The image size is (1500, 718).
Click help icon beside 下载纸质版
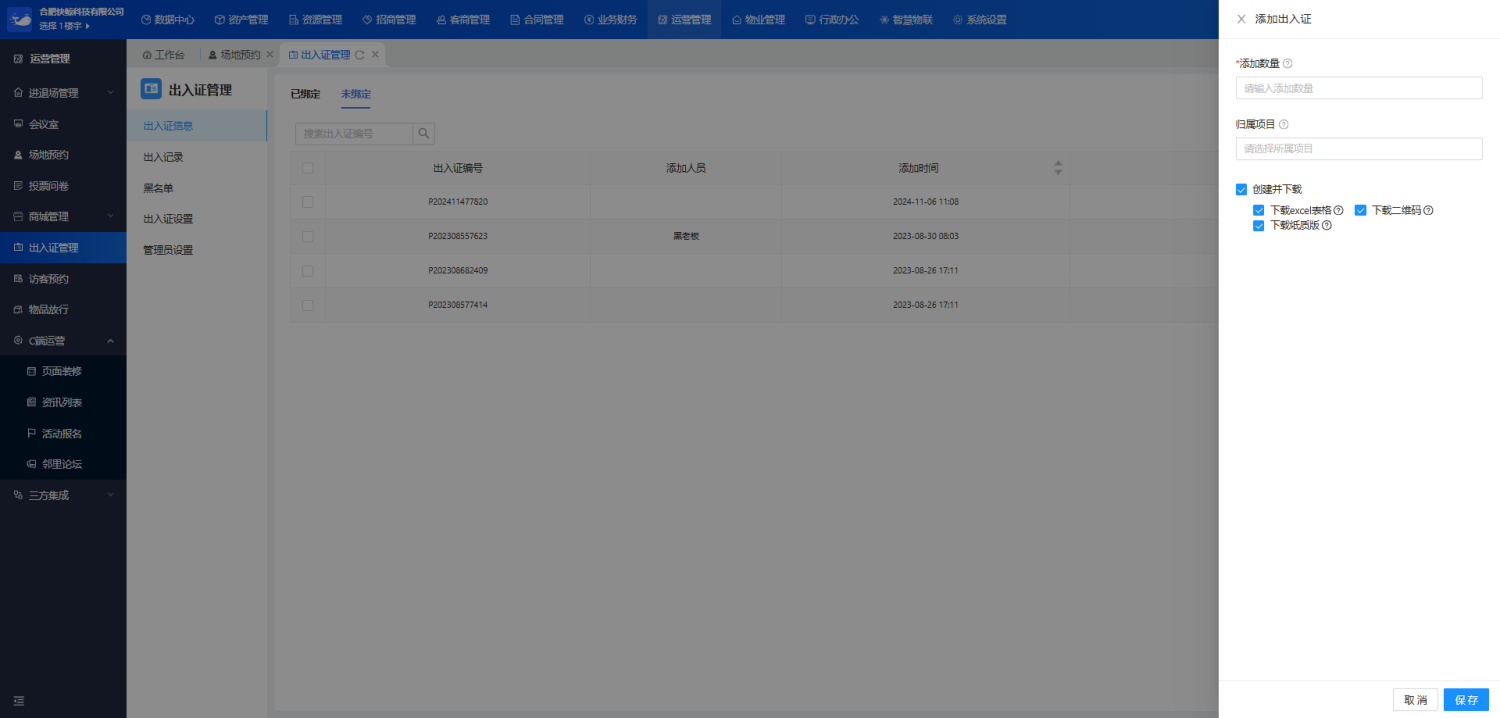[1327, 226]
